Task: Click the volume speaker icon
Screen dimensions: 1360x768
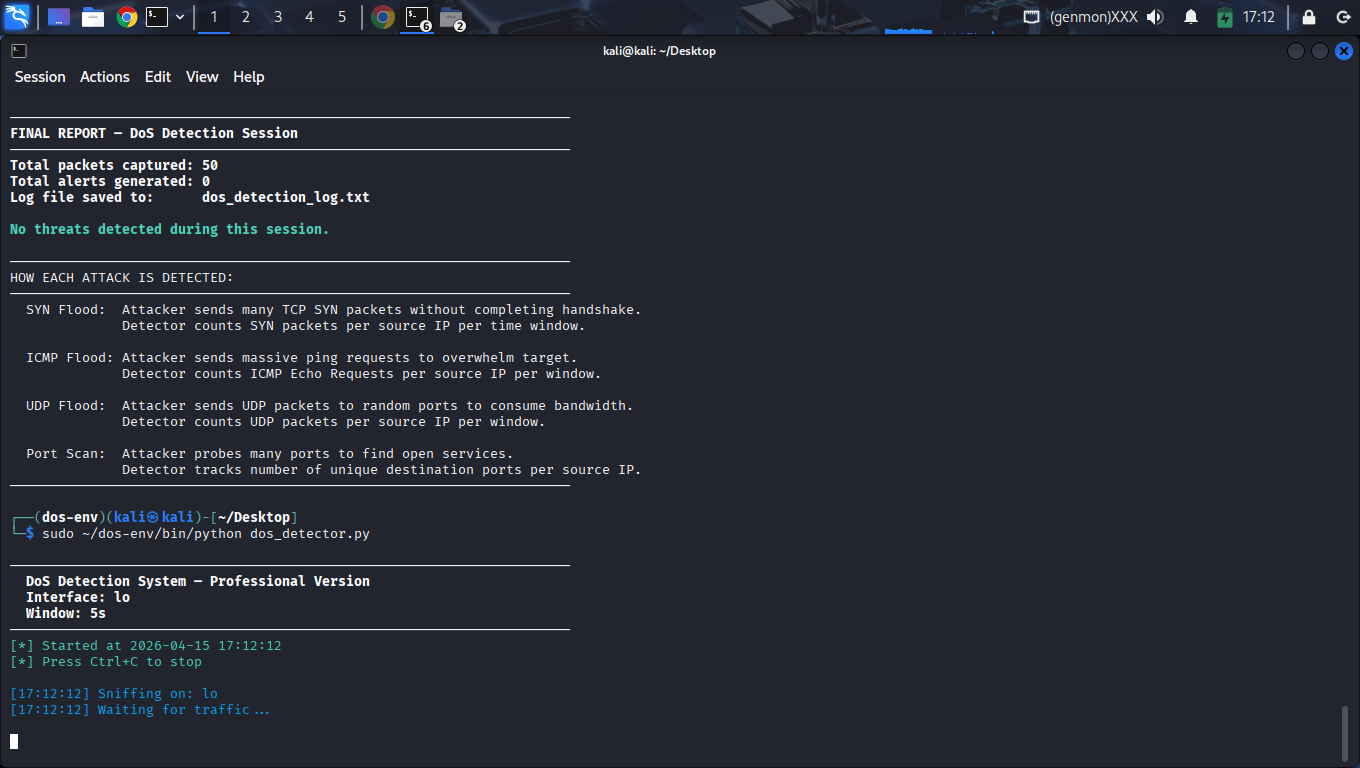Action: tap(1155, 17)
